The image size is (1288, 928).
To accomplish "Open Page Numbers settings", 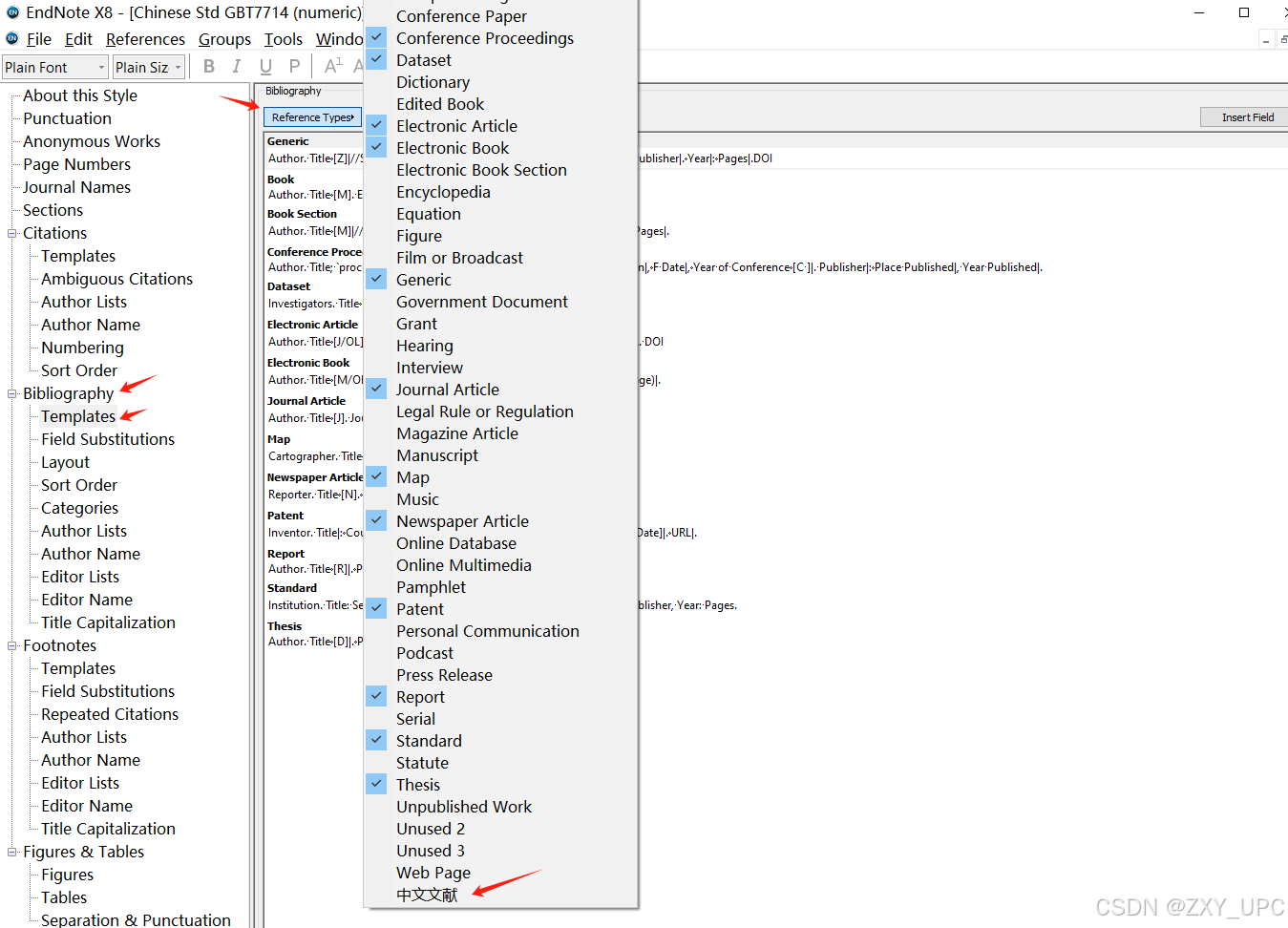I will click(x=76, y=164).
